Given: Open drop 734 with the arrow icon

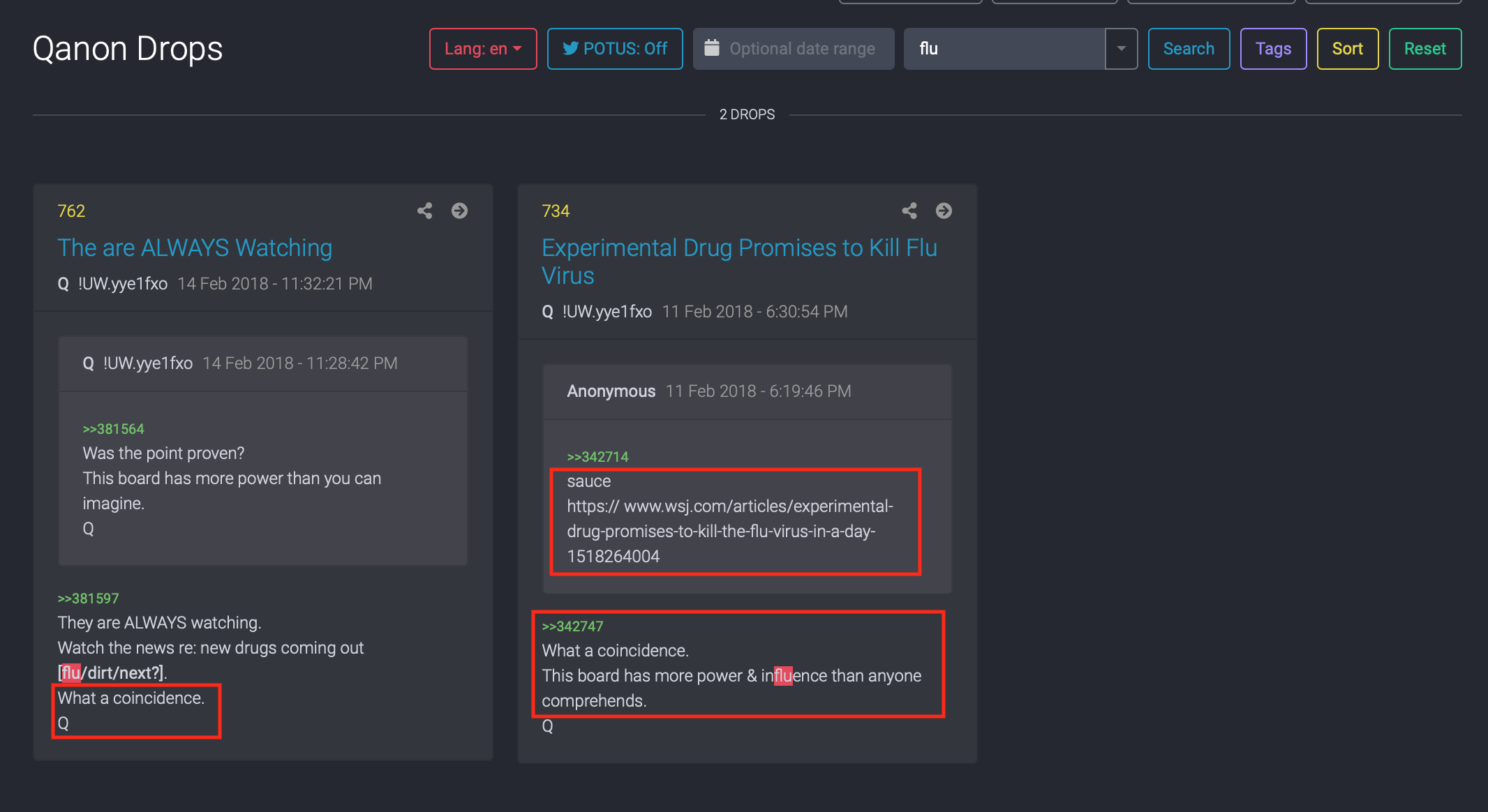Looking at the screenshot, I should [944, 211].
